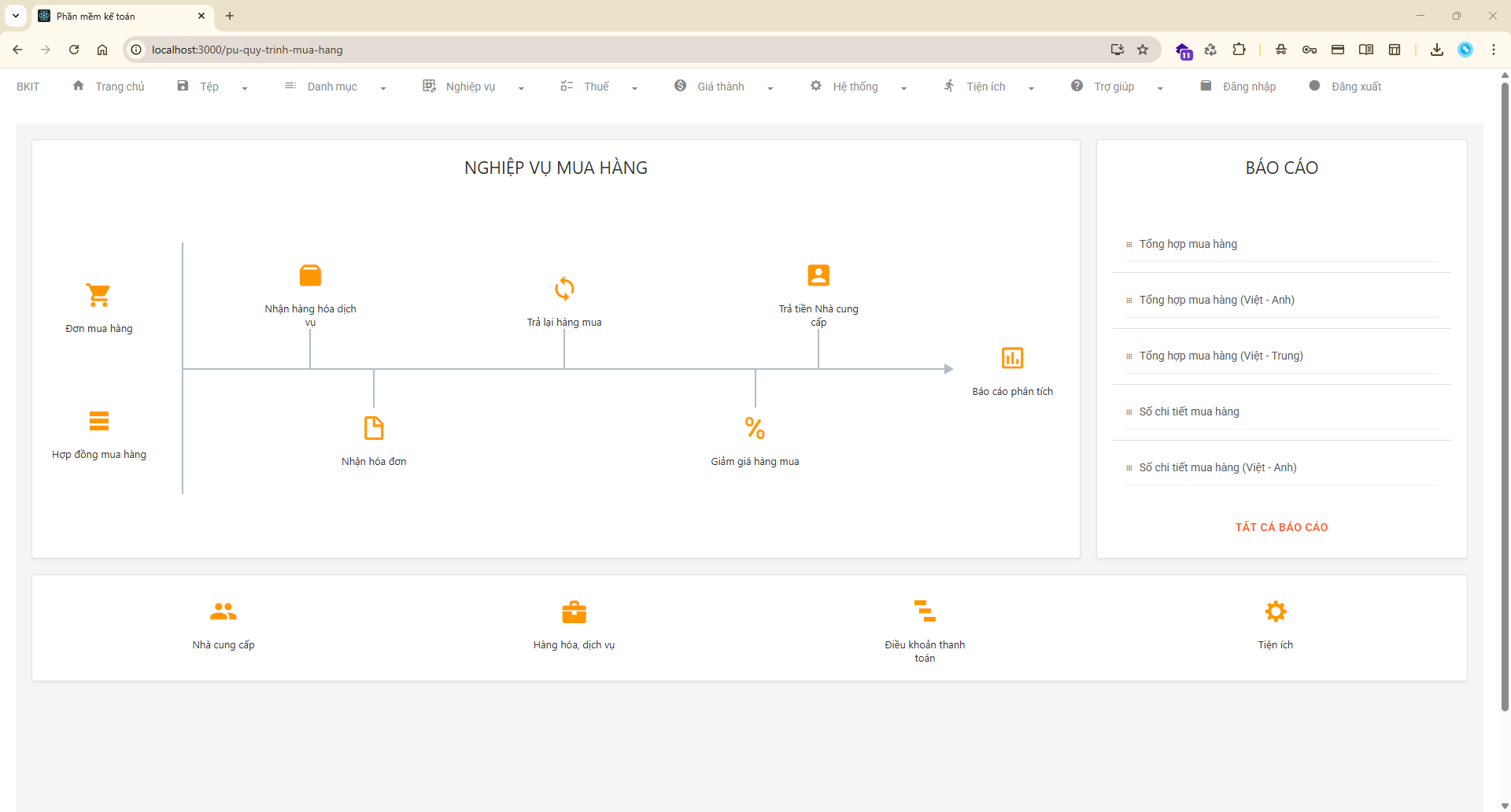The image size is (1511, 812).
Task: Click the Đăng nhập menu item
Action: [1249, 87]
